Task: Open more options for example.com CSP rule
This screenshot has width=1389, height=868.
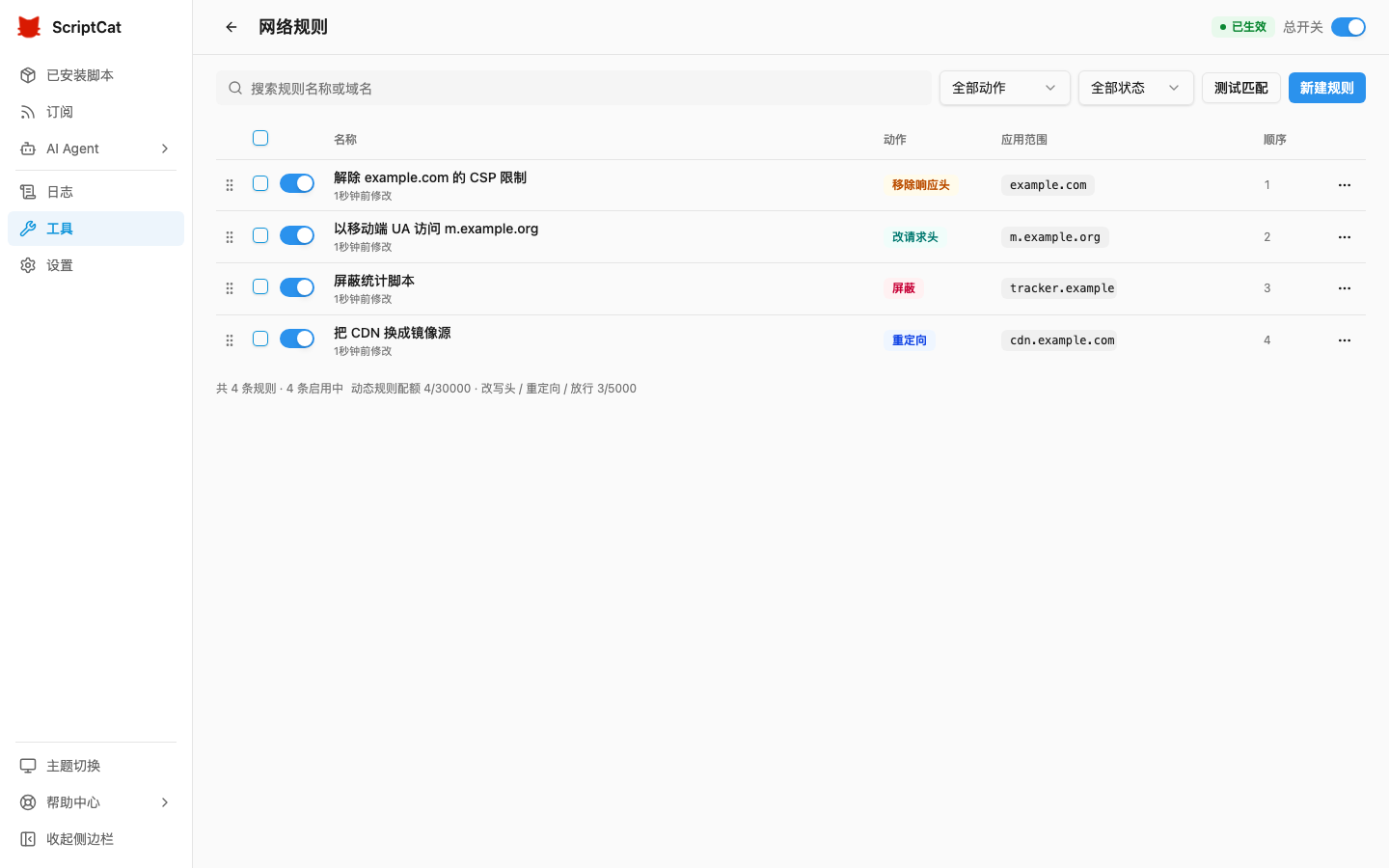Action: [x=1345, y=185]
